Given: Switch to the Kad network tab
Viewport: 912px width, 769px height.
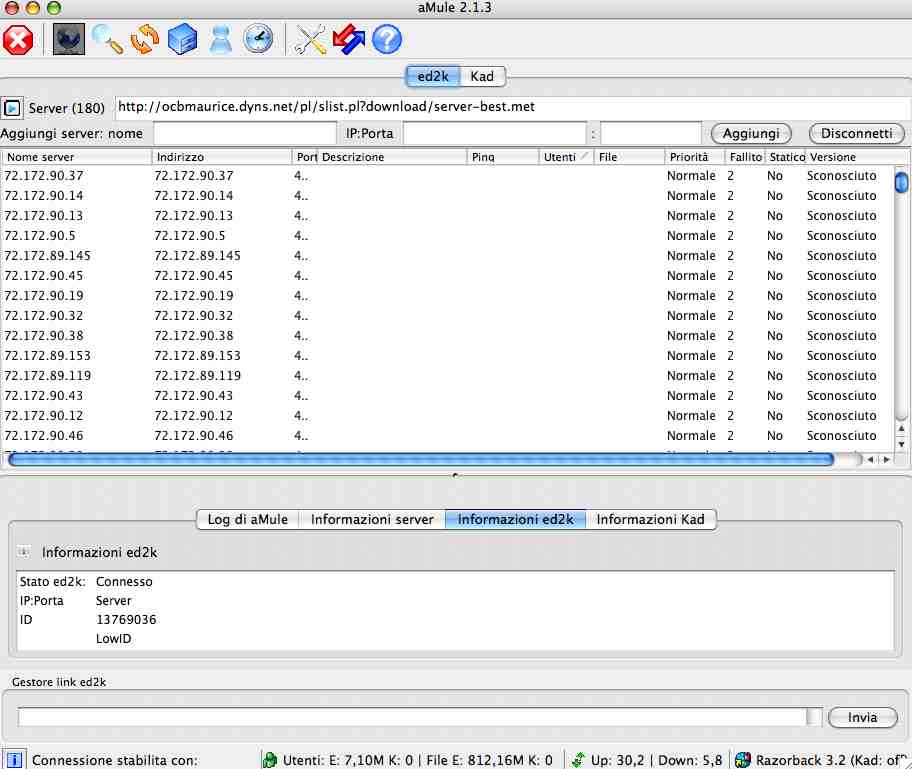Looking at the screenshot, I should point(482,76).
